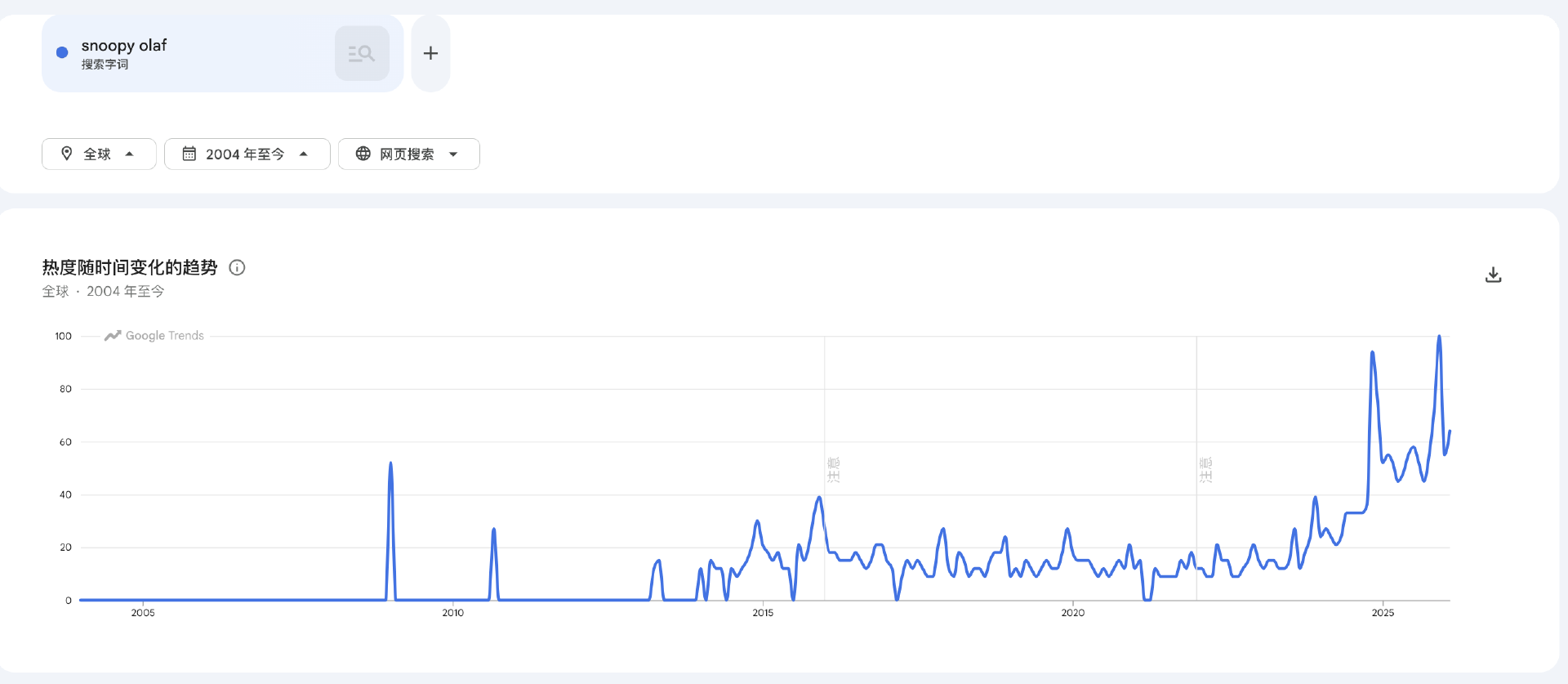Open the arrow next to 2004 年至今
Screen dimensions: 1568x684
click(x=304, y=154)
